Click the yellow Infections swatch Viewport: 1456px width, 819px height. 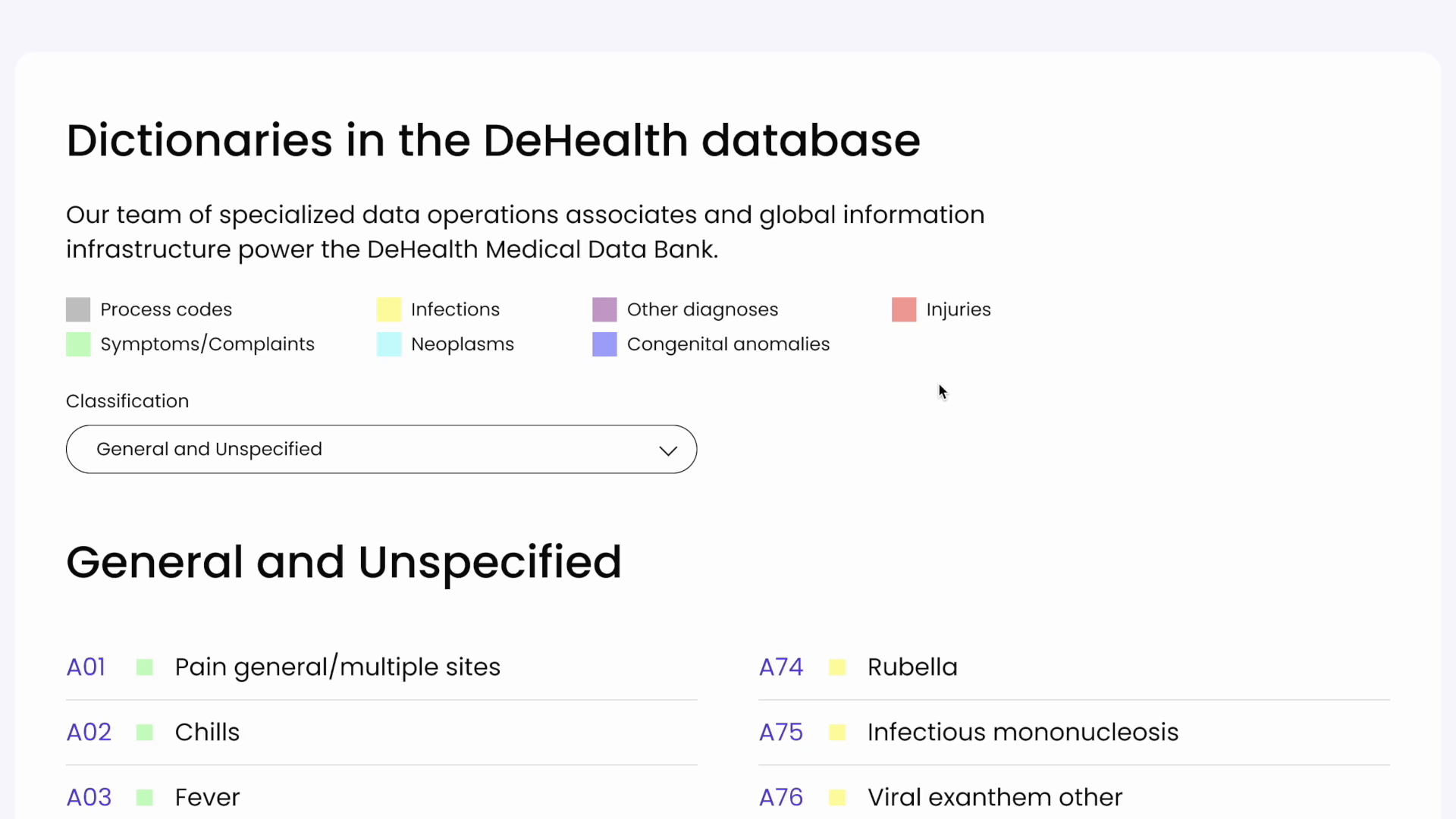[x=389, y=309]
